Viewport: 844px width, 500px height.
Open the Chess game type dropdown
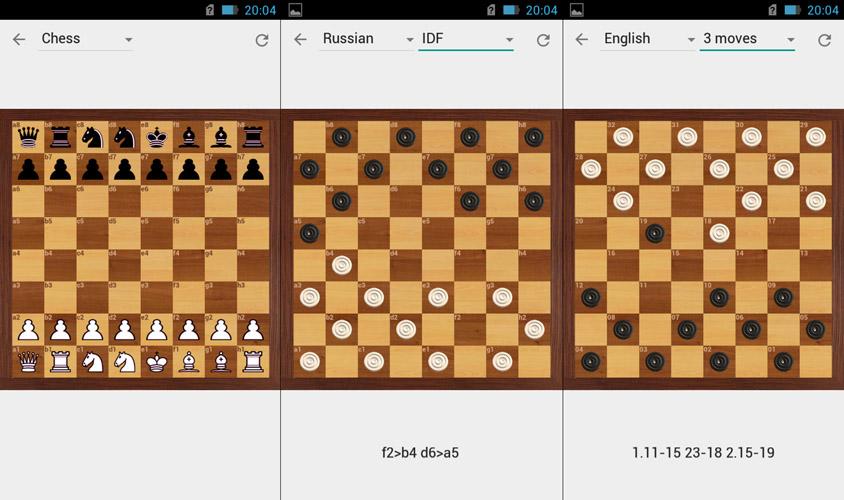[x=85, y=39]
